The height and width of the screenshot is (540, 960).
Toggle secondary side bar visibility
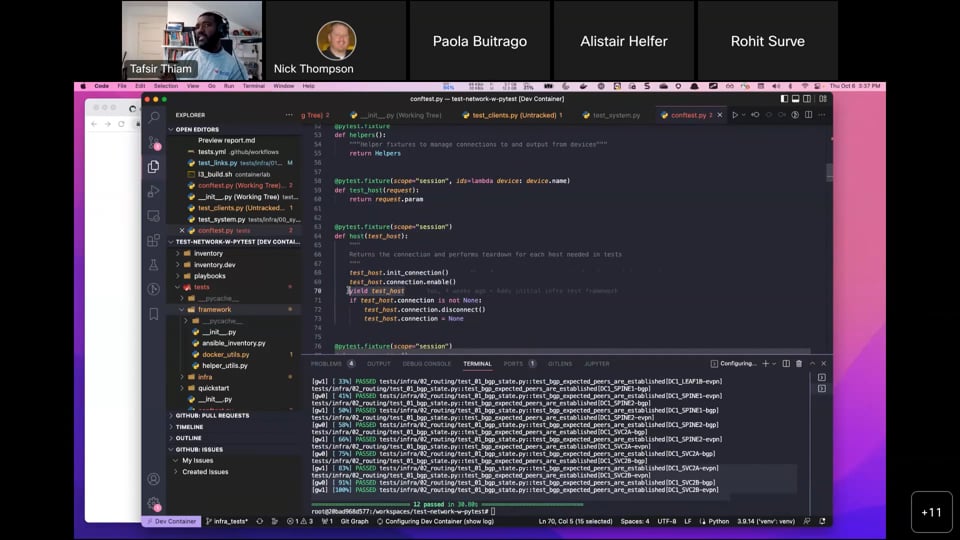coord(808,99)
